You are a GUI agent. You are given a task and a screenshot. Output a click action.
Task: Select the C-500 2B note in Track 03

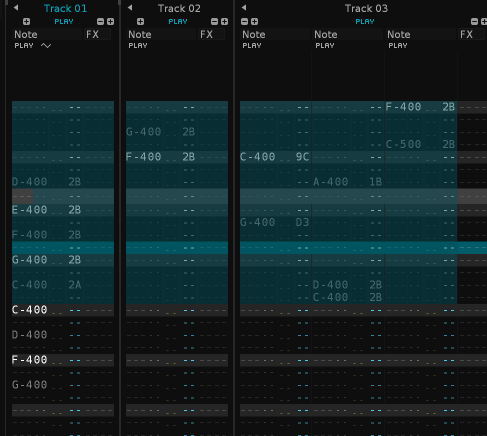click(420, 144)
